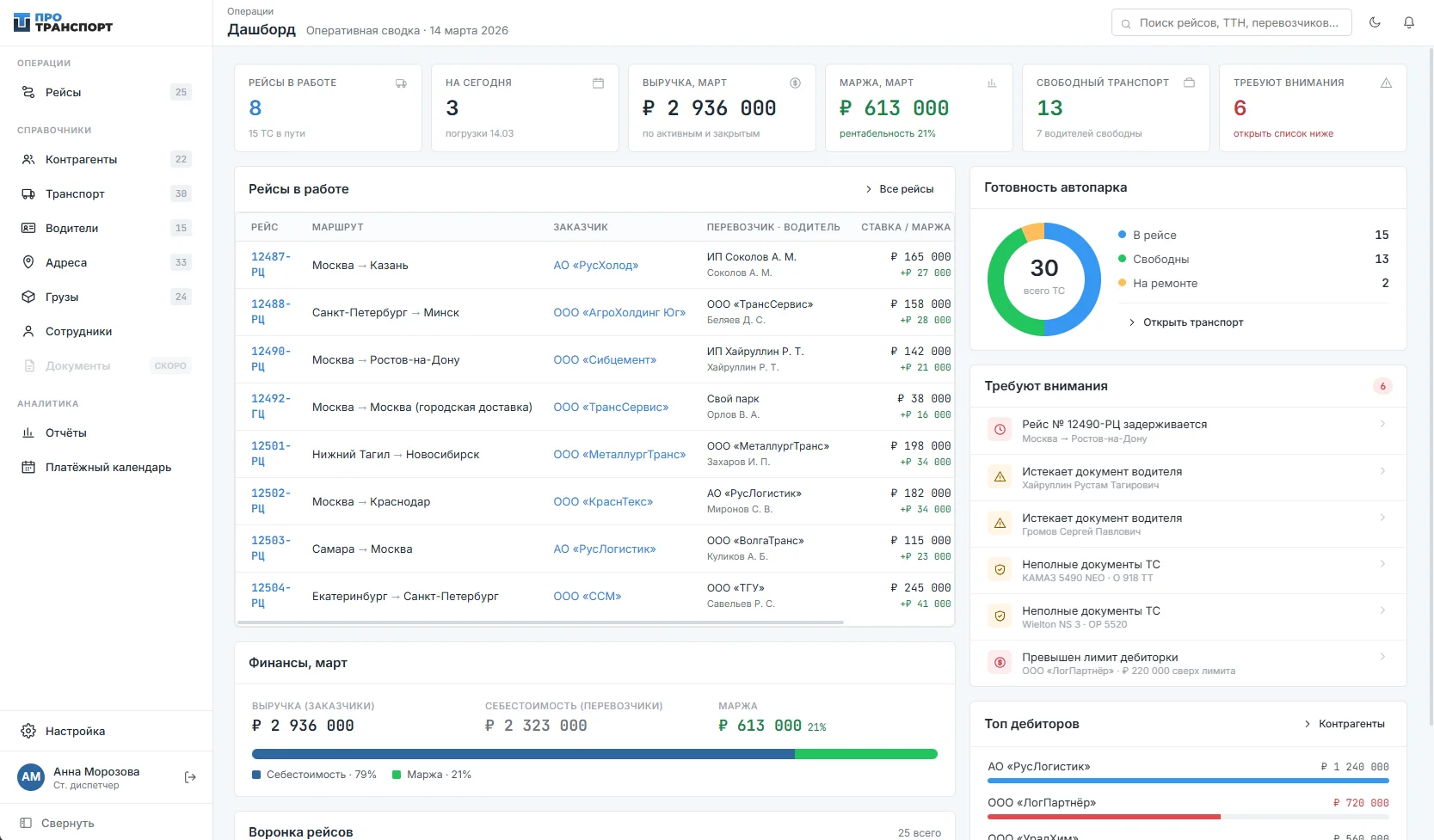Go to Транспорт section
1434x840 pixels.
pos(106,193)
